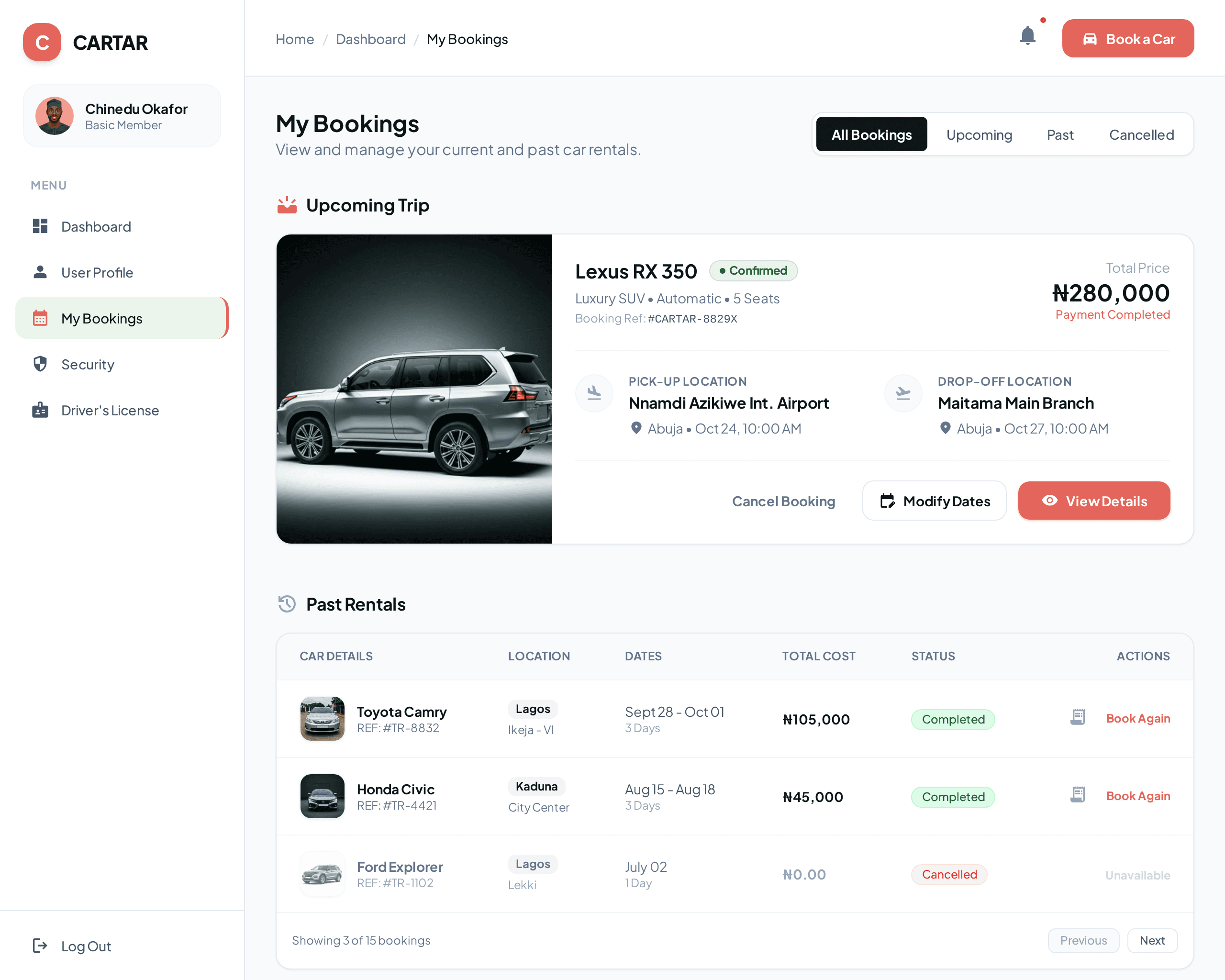
Task: Switch to the Upcoming tab
Action: 980,134
